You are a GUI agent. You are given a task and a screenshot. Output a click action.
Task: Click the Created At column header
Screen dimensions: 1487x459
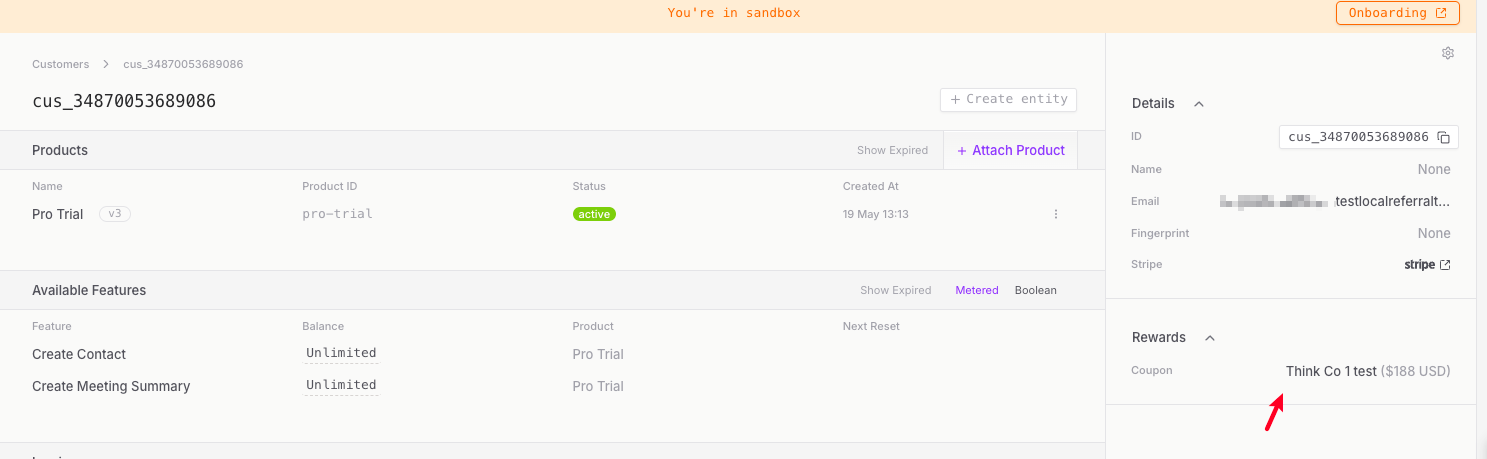871,186
